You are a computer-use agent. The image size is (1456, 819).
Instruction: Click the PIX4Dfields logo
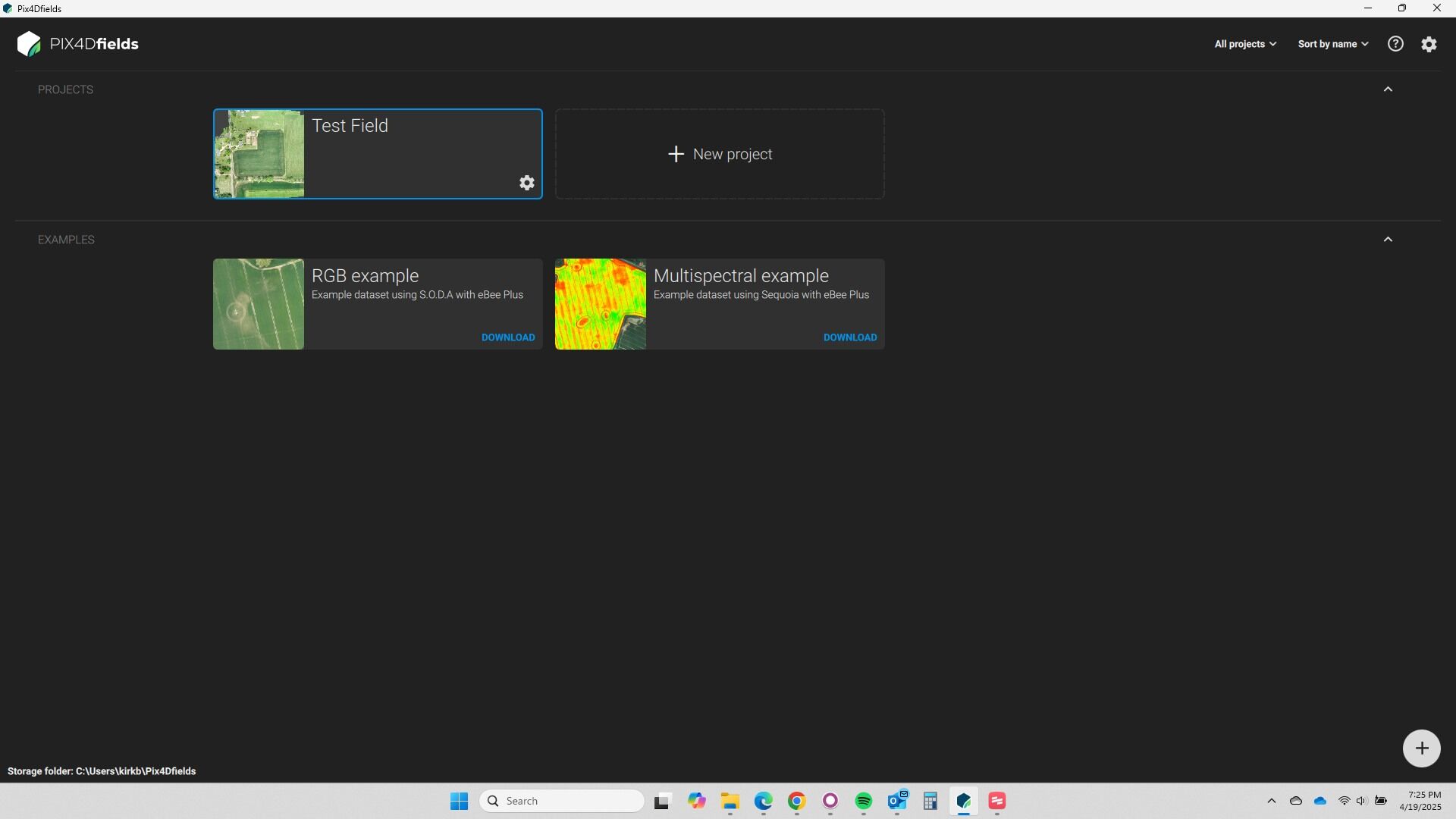[x=78, y=44]
